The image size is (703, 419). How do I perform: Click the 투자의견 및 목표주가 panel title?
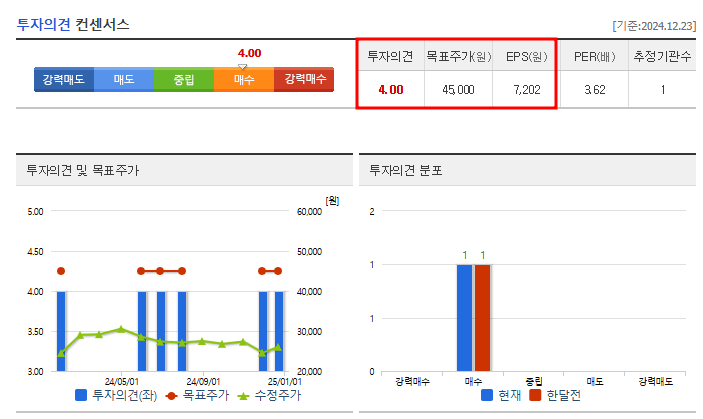tap(83, 170)
